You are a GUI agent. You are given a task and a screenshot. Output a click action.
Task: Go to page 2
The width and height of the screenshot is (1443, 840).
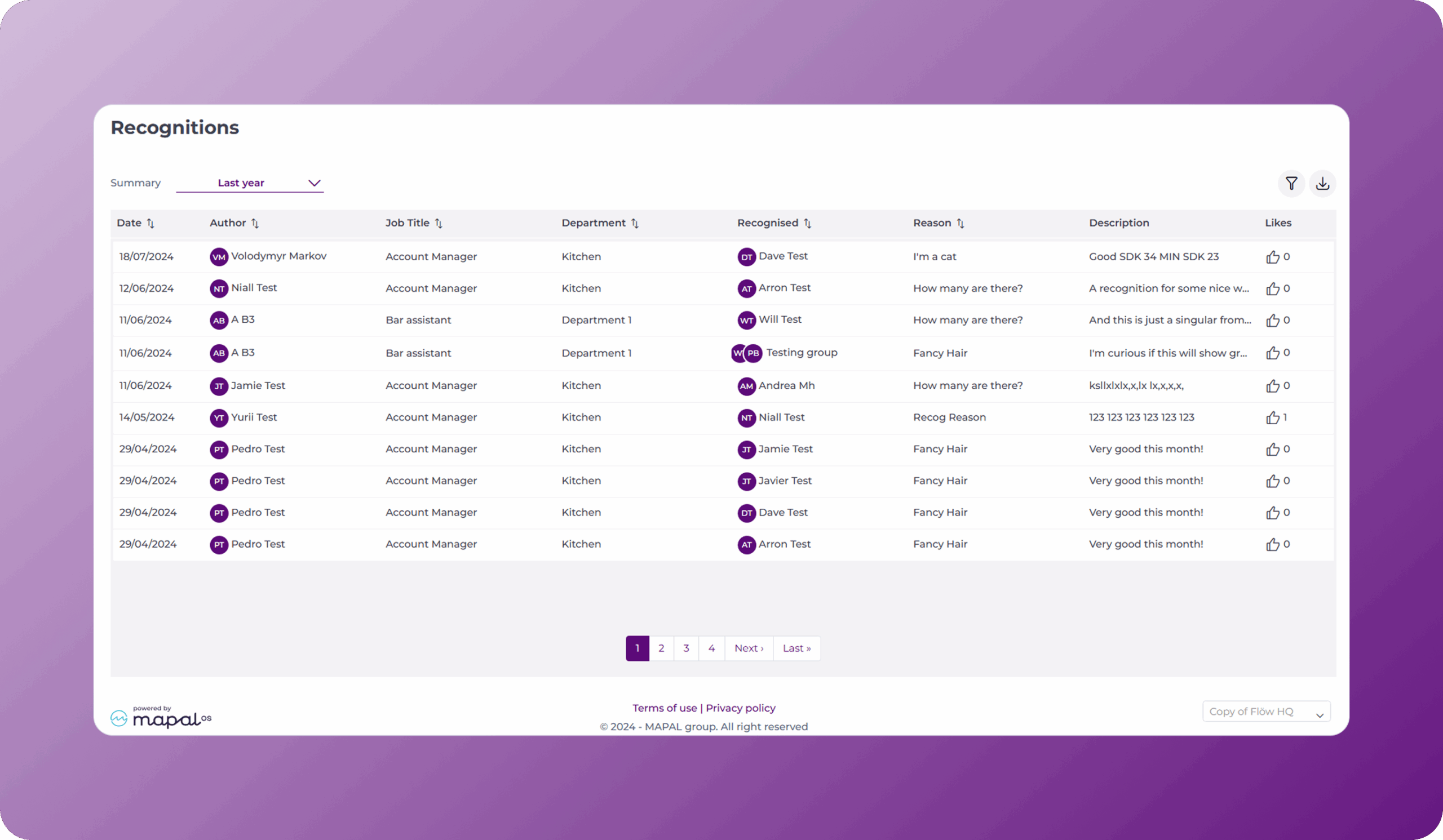click(x=661, y=648)
